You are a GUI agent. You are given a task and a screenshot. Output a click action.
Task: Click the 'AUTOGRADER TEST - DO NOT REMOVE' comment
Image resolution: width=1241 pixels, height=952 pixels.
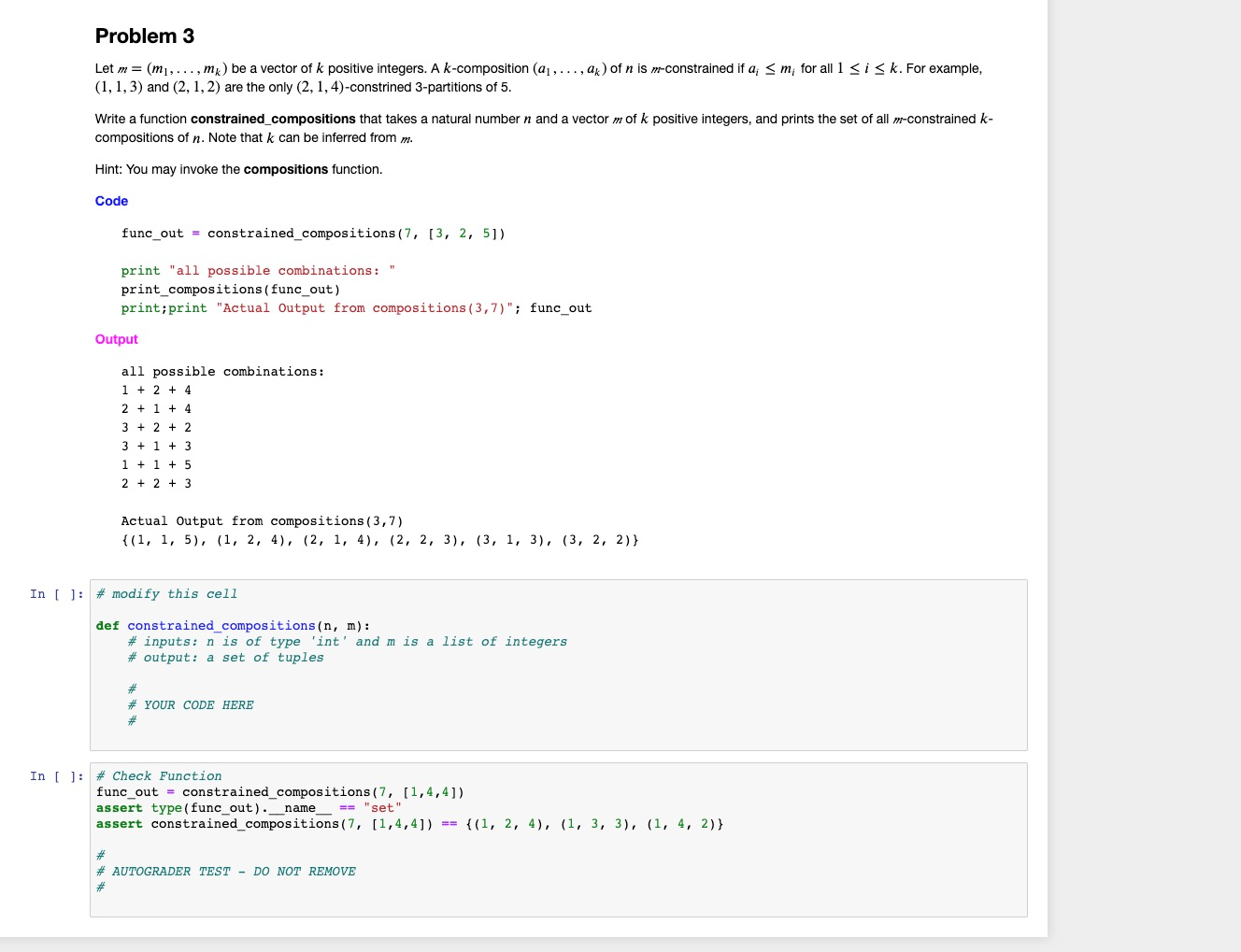(225, 872)
